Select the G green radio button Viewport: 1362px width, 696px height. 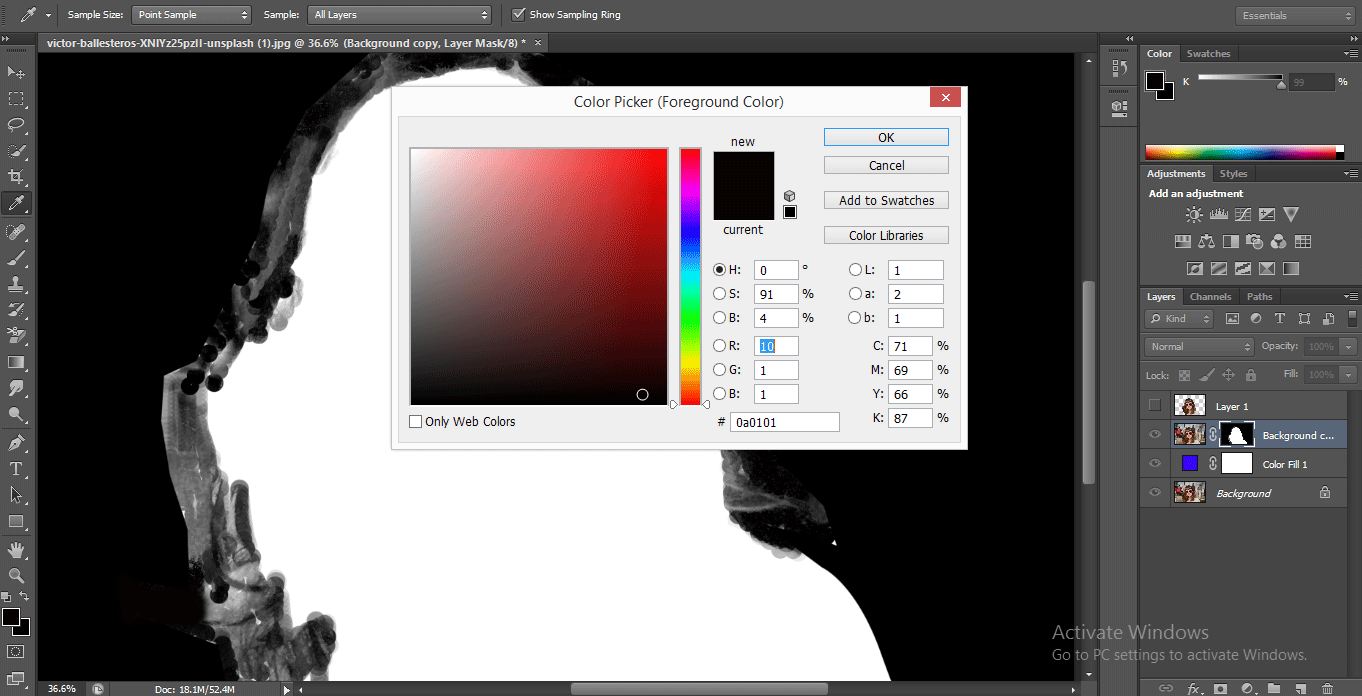[x=719, y=370]
